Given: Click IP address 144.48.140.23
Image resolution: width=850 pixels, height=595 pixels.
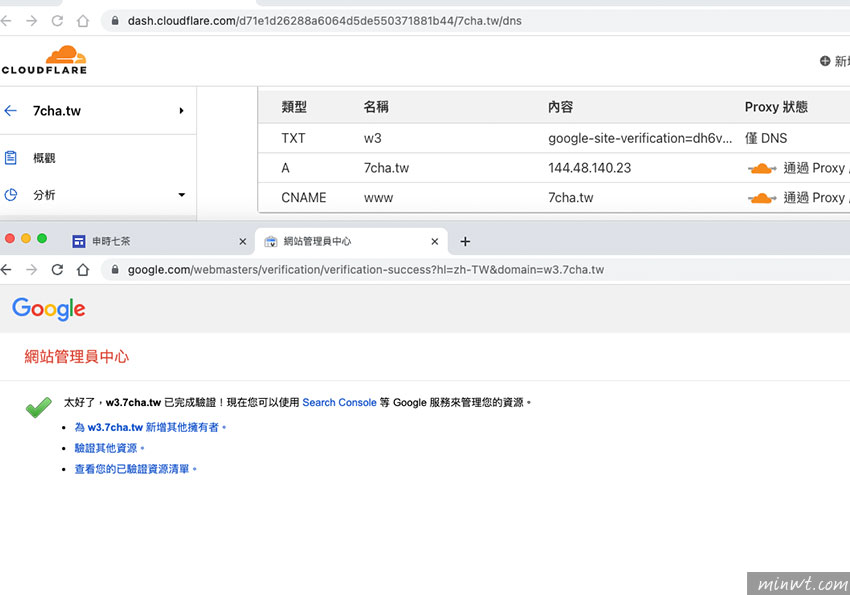Looking at the screenshot, I should 590,168.
